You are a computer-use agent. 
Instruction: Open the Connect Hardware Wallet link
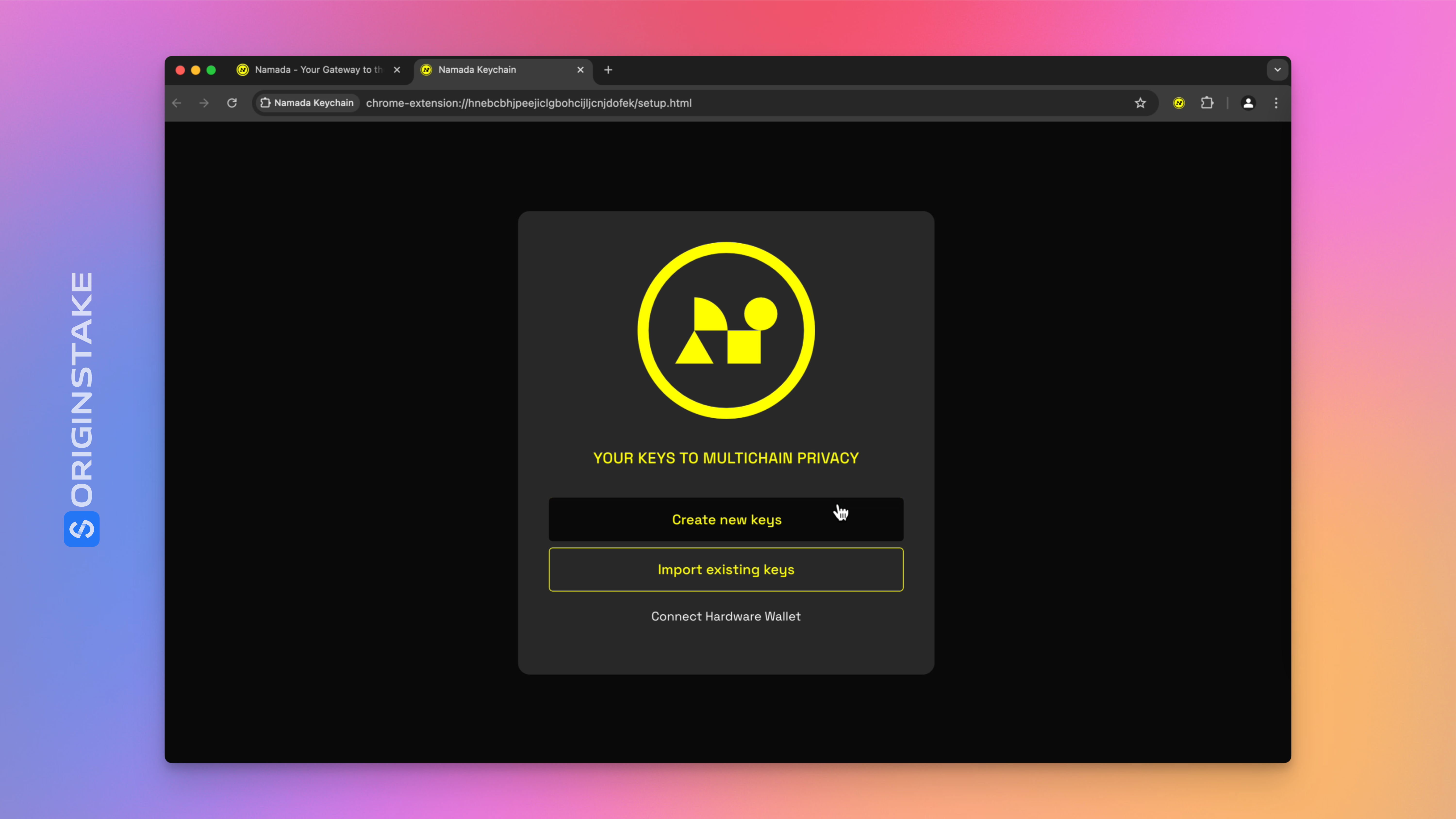(x=726, y=616)
